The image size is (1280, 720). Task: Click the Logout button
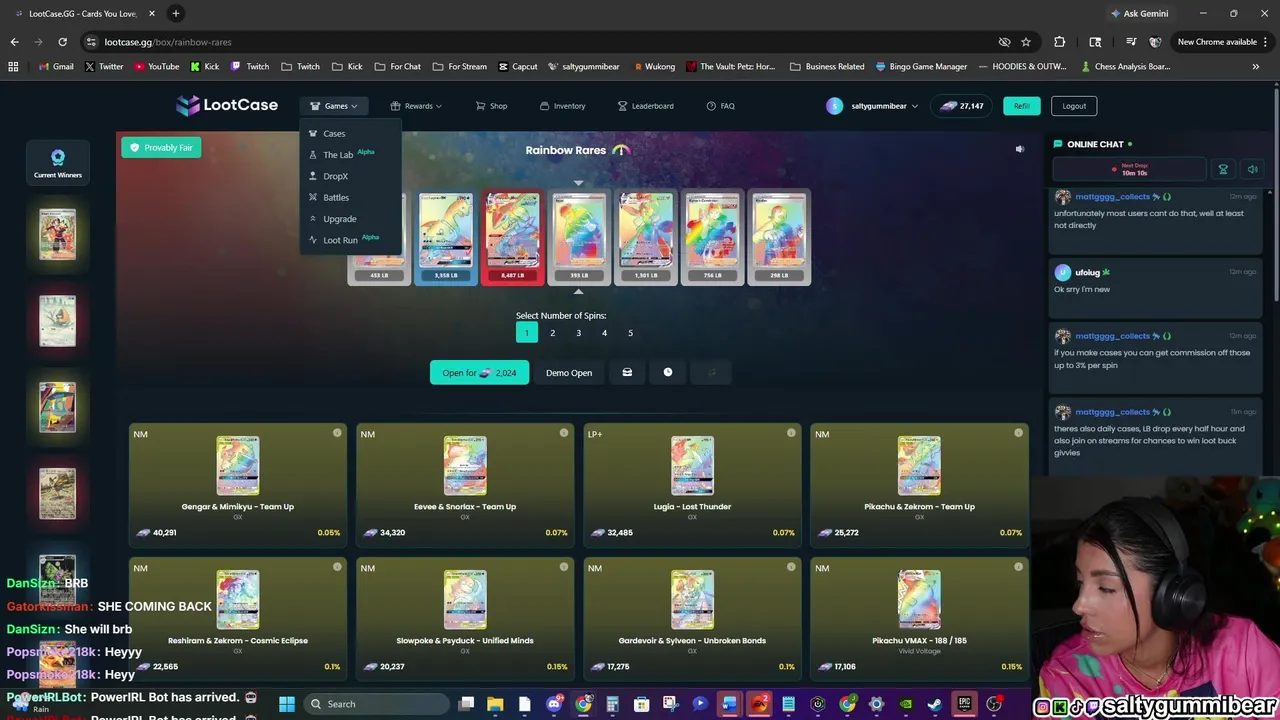(1074, 106)
